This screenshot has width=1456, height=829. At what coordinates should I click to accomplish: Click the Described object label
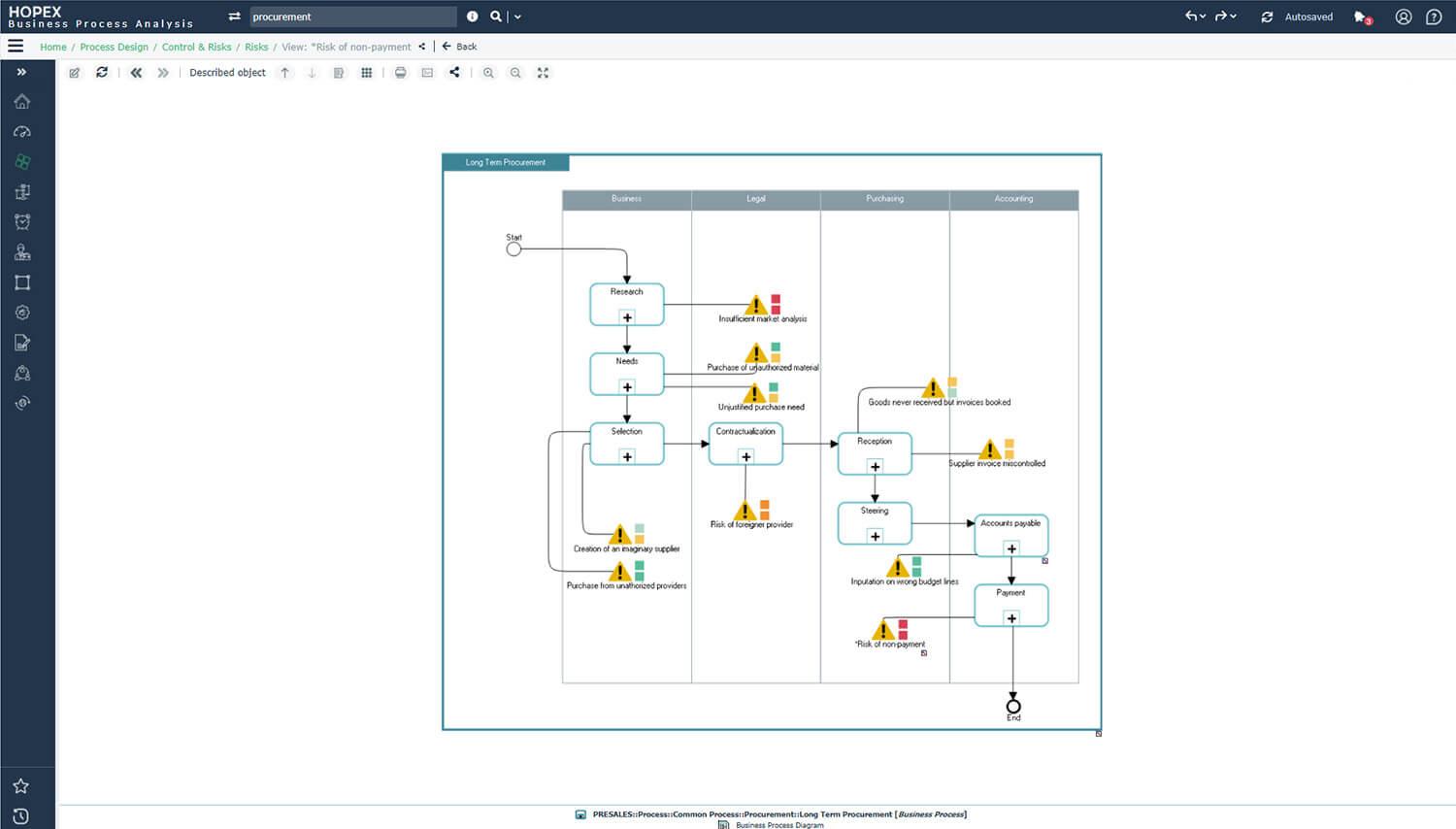[227, 73]
